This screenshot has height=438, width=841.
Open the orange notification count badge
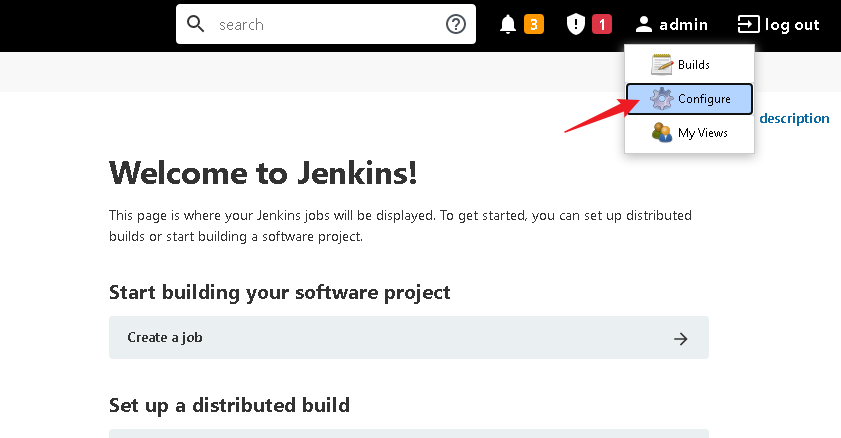[534, 25]
